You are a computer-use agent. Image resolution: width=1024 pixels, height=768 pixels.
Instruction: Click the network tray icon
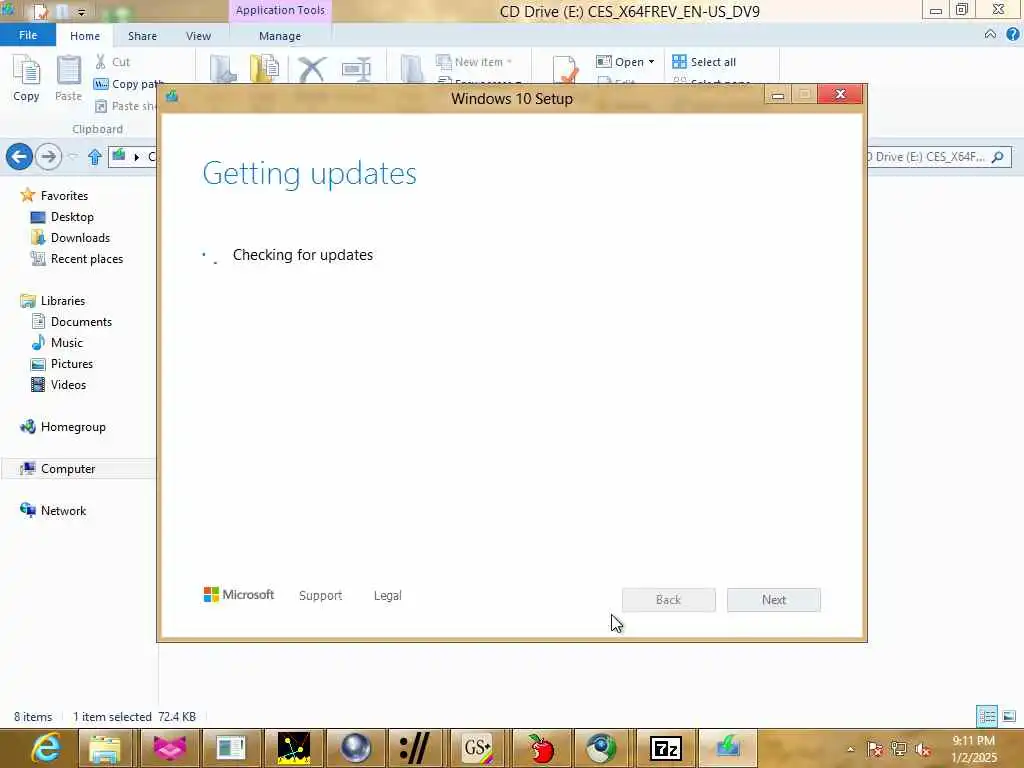[x=899, y=749]
